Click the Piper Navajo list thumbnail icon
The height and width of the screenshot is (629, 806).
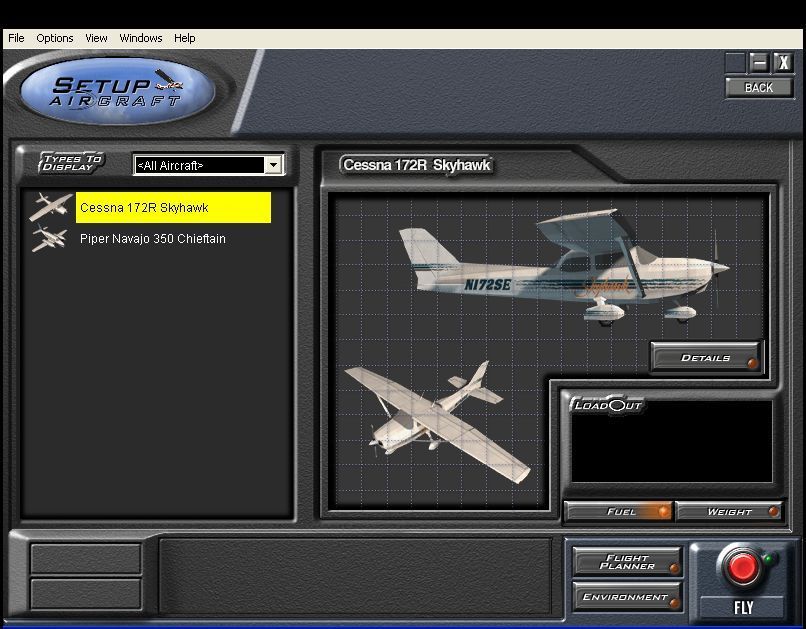49,238
